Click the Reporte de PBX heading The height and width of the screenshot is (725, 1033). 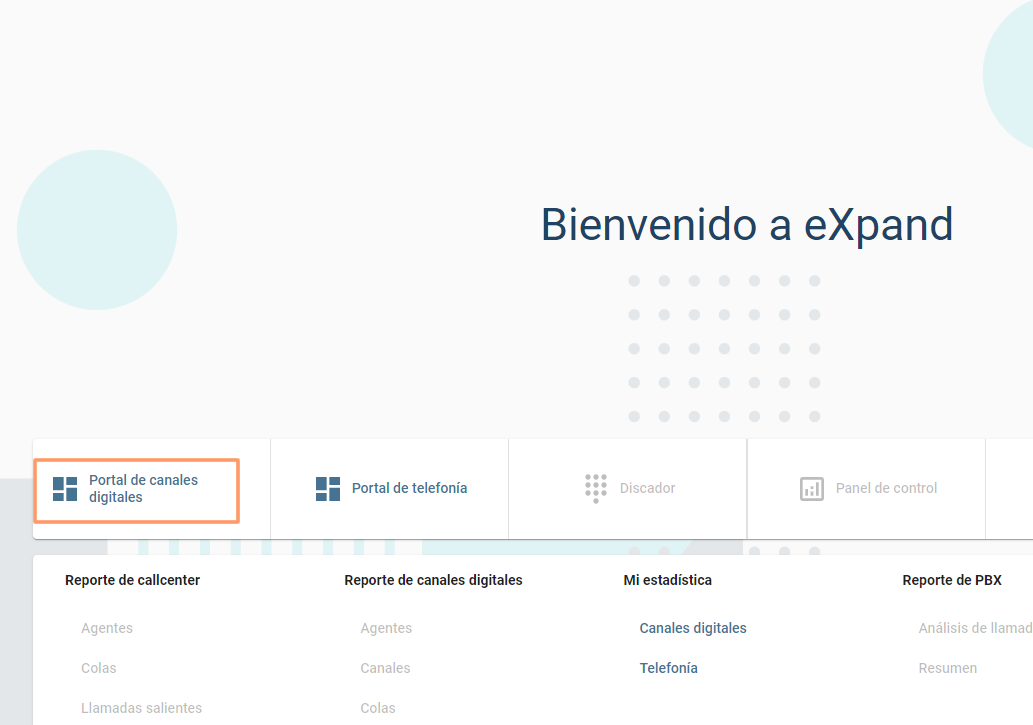(951, 580)
